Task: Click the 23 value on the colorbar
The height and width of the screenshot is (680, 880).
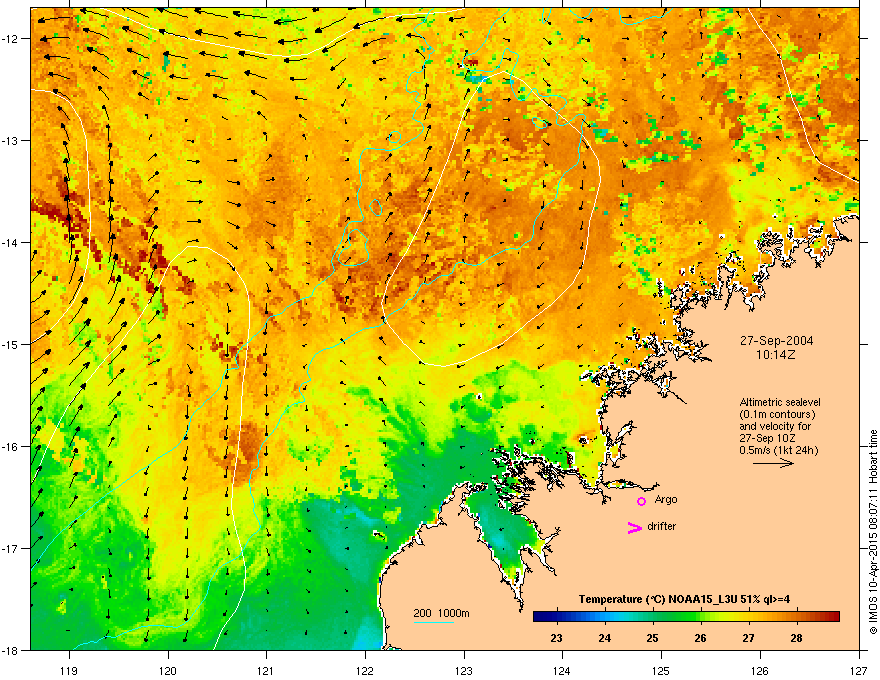Action: coord(556,638)
